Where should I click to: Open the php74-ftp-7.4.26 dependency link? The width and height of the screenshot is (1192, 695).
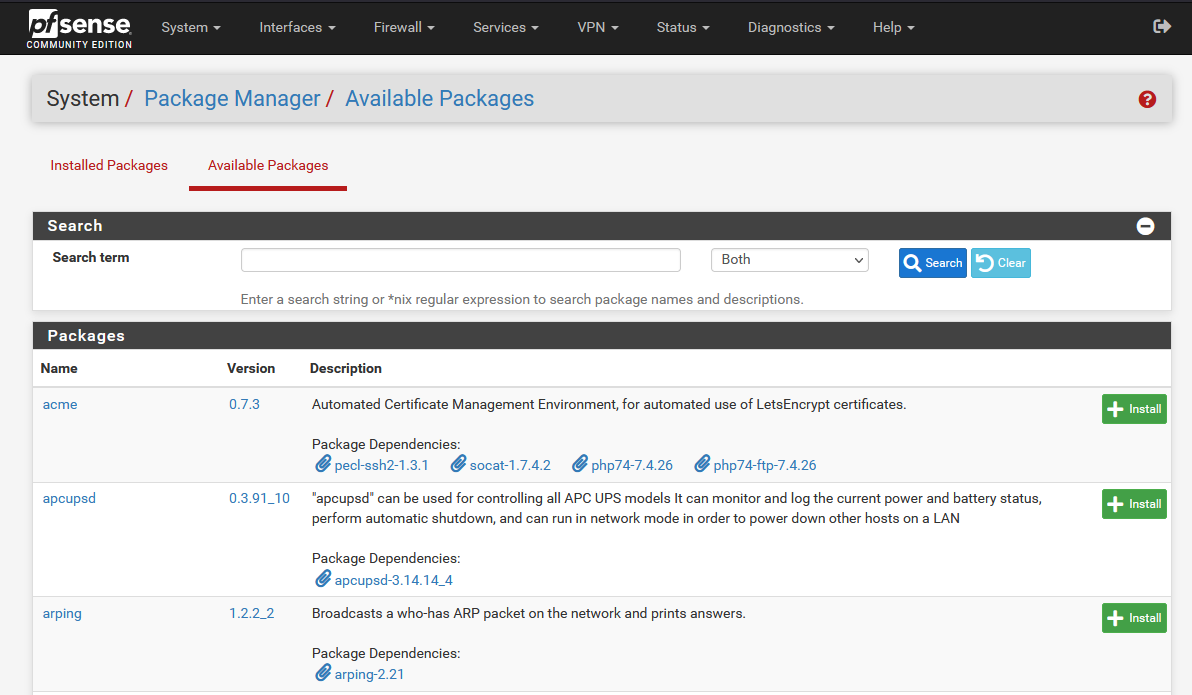[765, 465]
